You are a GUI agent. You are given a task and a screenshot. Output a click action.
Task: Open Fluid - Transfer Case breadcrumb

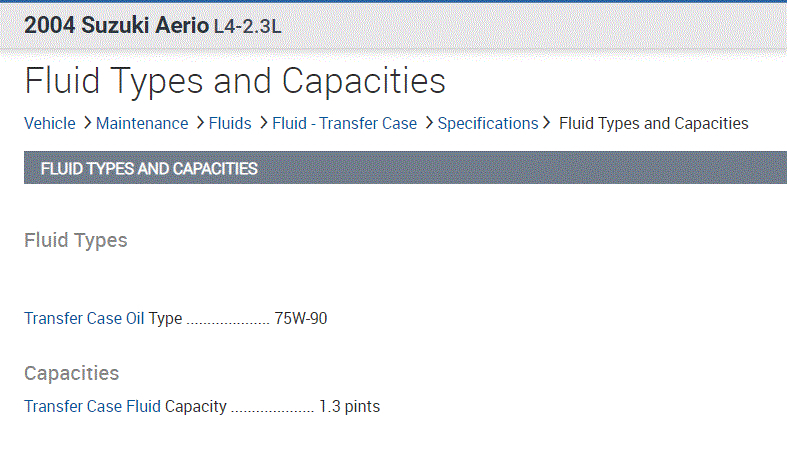point(345,124)
